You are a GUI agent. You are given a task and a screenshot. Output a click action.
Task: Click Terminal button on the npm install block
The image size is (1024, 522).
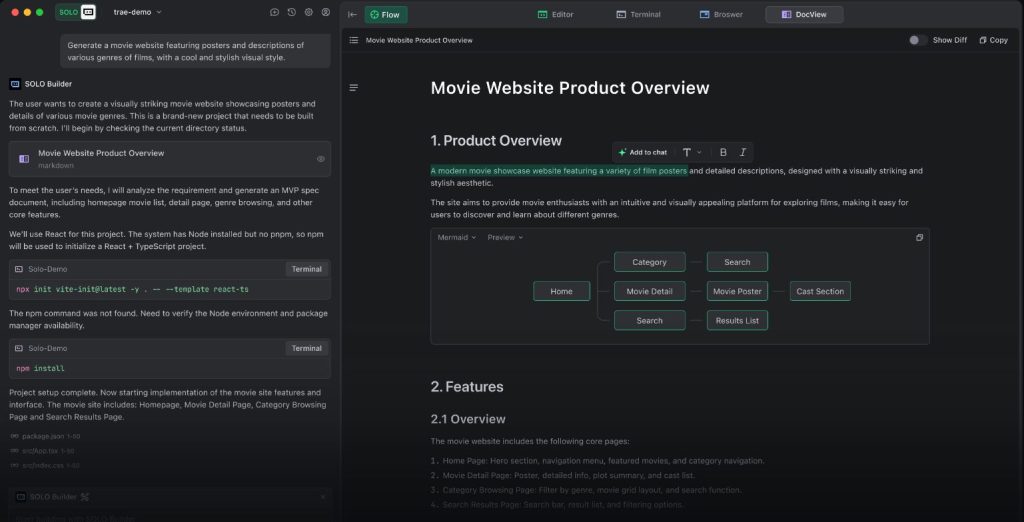[306, 348]
